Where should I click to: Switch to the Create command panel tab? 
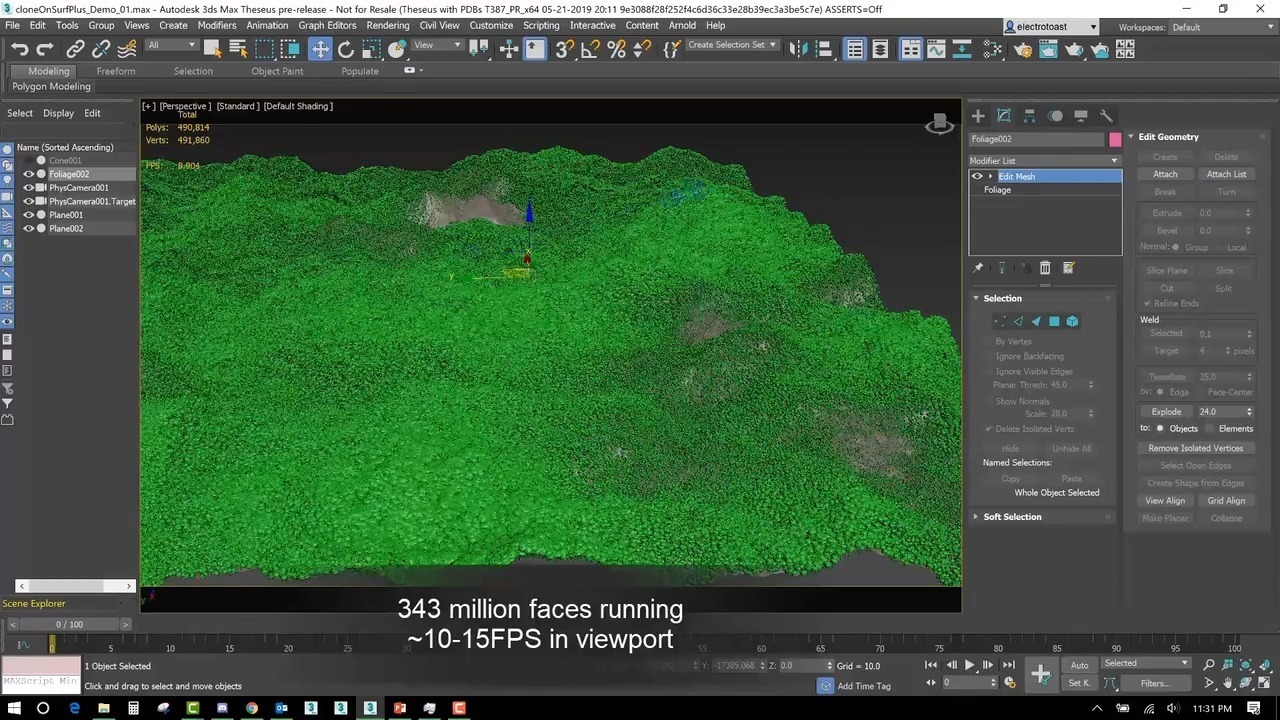(978, 116)
